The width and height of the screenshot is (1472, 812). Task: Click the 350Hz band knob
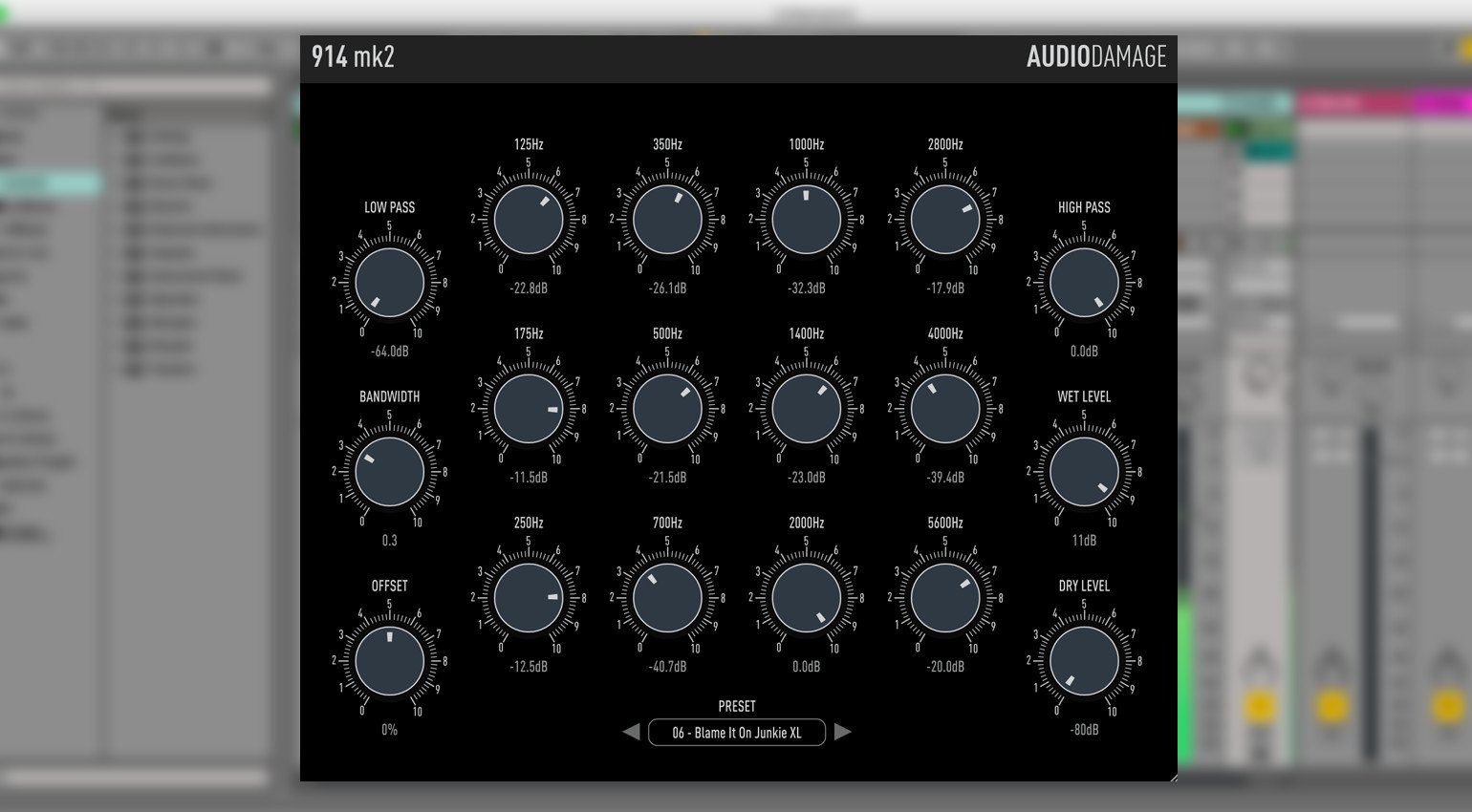click(x=667, y=220)
